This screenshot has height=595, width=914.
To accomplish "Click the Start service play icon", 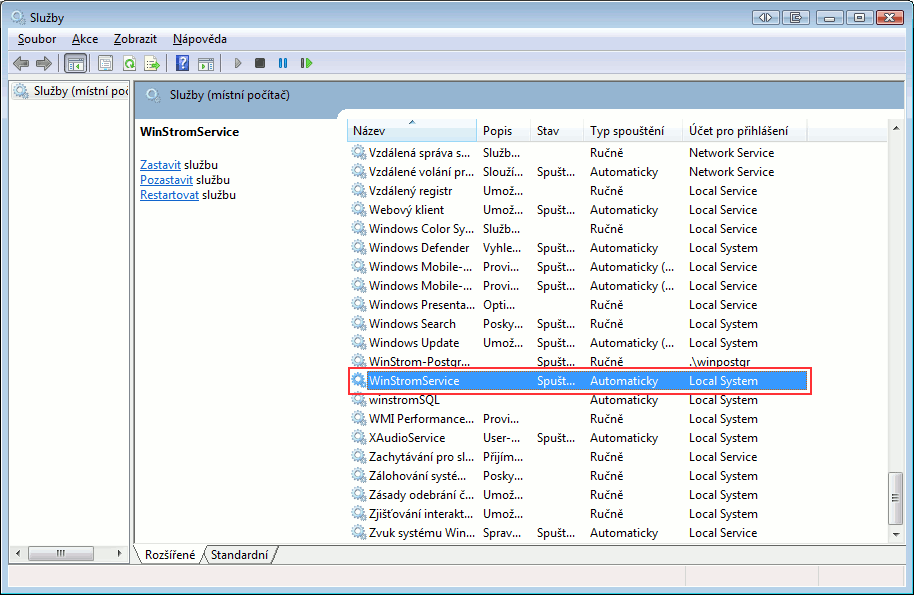I will coord(237,63).
